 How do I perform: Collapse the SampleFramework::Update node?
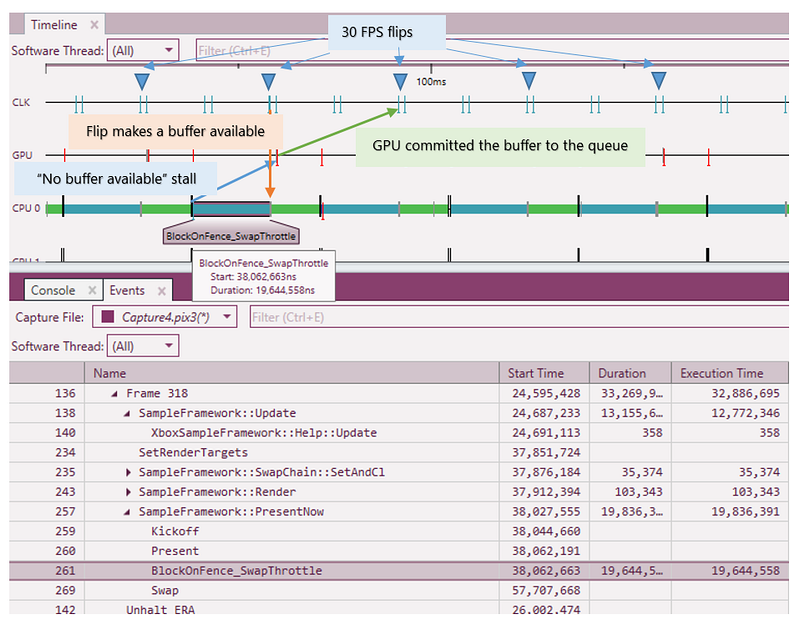click(x=127, y=413)
